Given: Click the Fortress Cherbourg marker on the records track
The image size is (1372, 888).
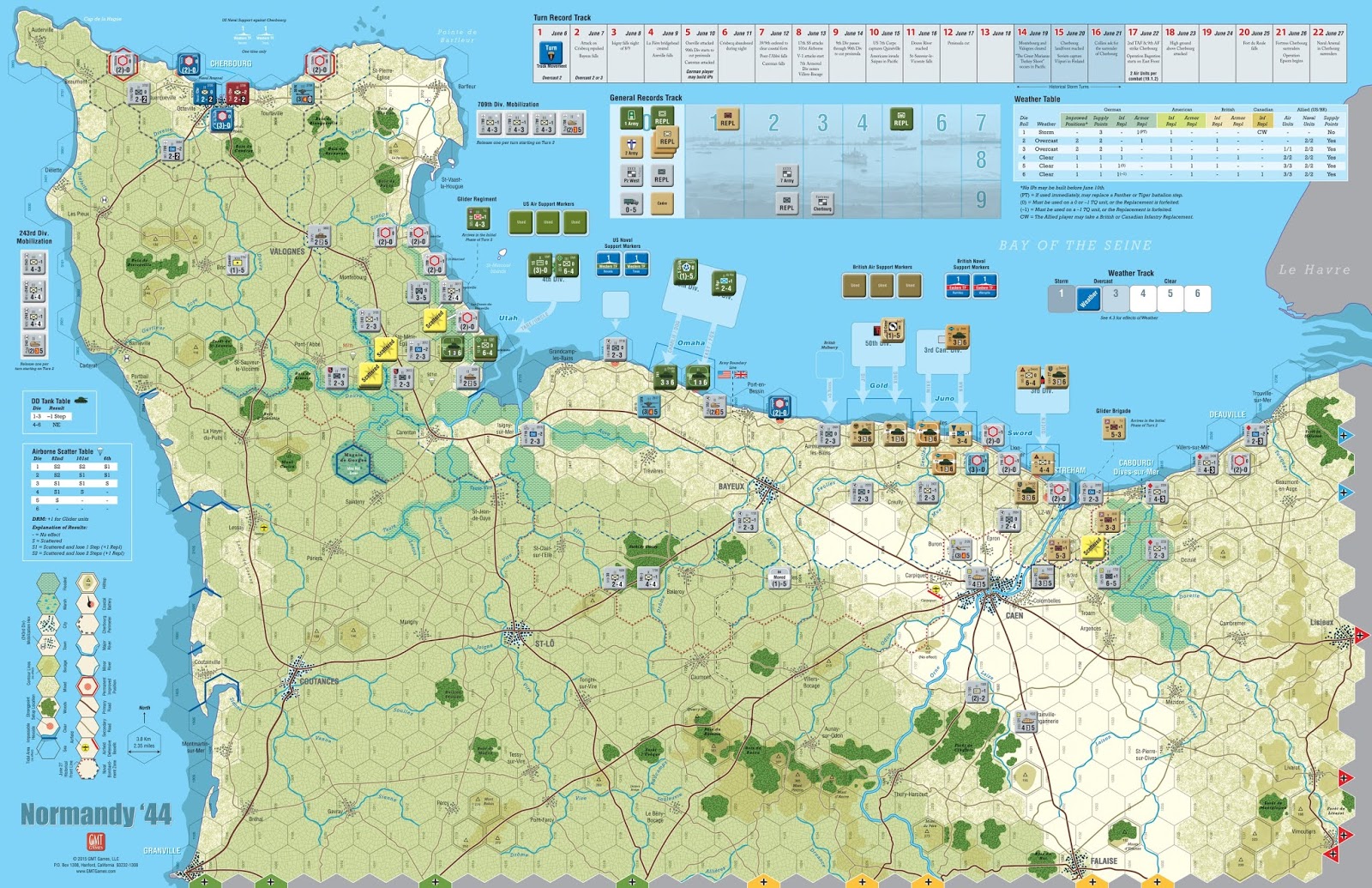Looking at the screenshot, I should [821, 203].
